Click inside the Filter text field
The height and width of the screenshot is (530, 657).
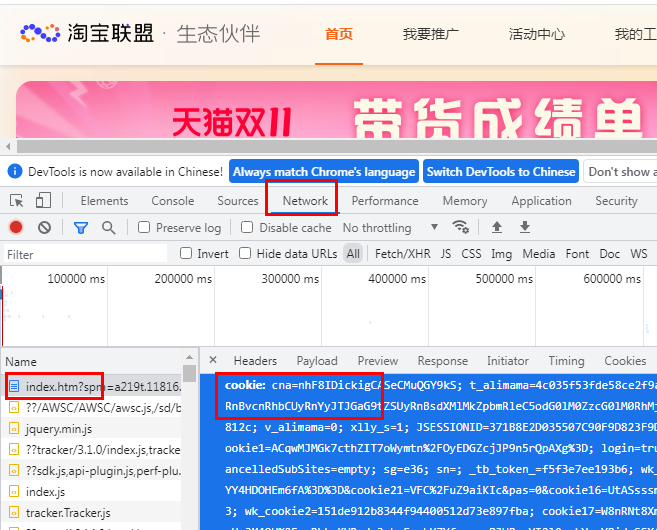tap(85, 254)
